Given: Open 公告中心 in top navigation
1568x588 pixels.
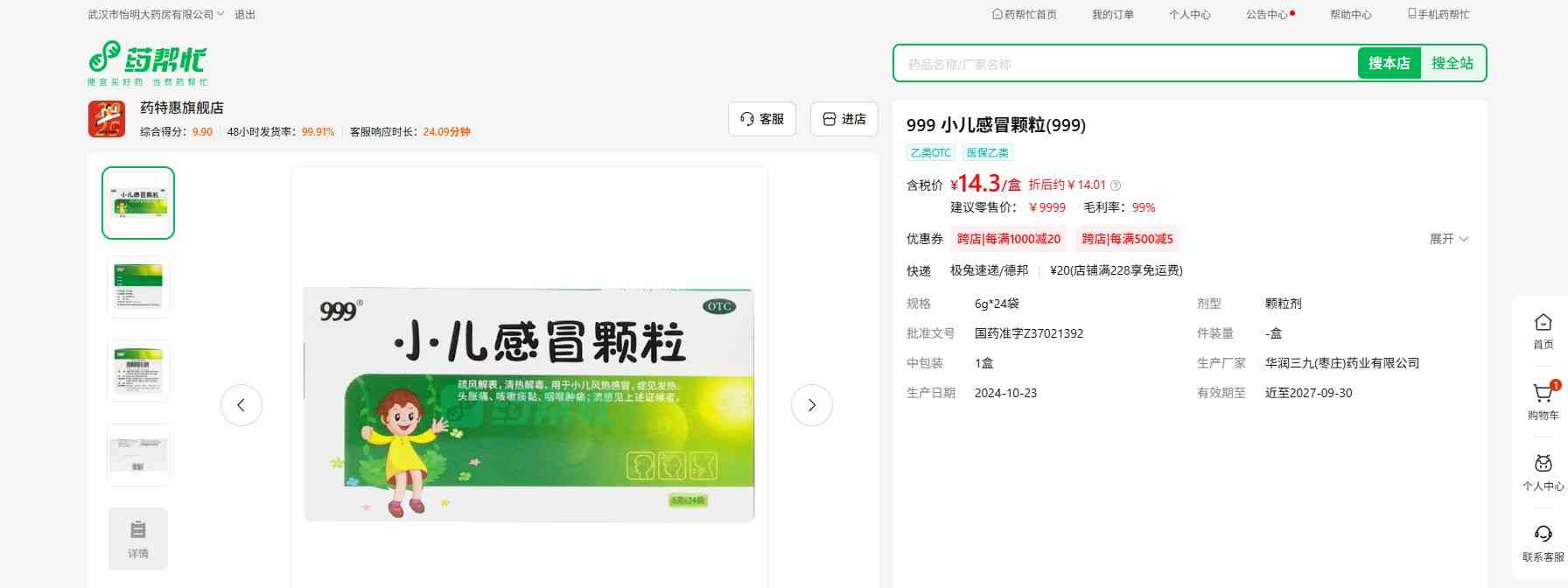Looking at the screenshot, I should pos(1267,15).
